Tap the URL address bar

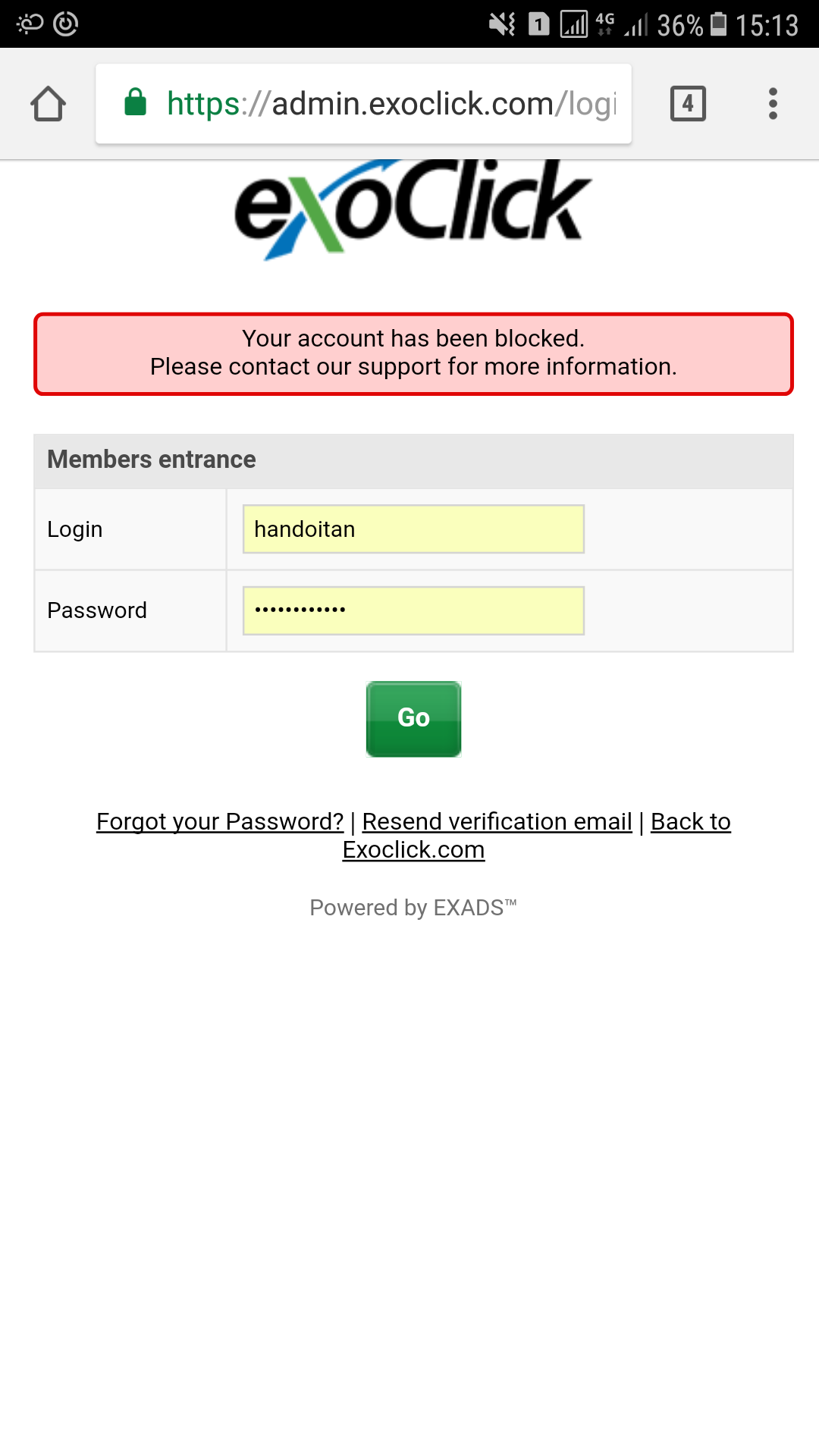[391, 104]
